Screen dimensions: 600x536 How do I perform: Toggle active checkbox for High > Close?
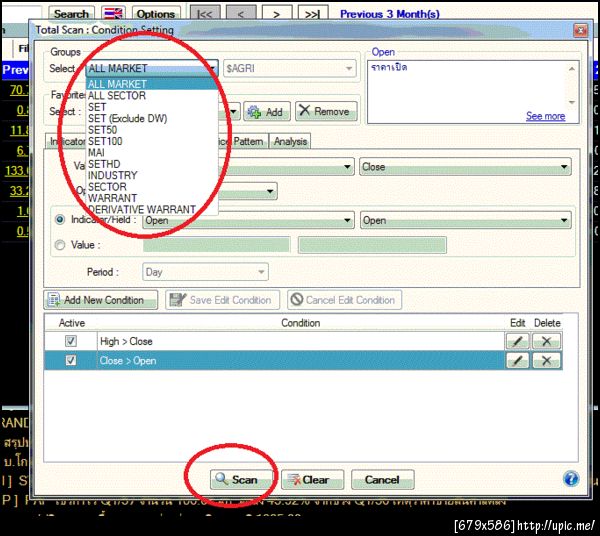tap(71, 341)
